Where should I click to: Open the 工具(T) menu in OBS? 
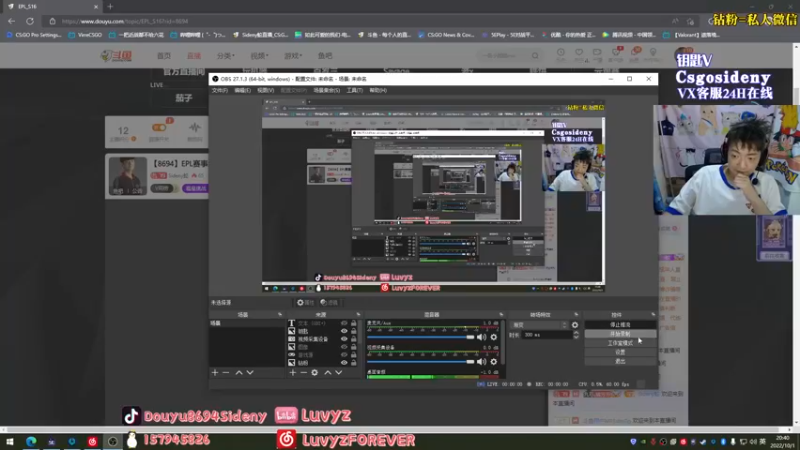point(355,90)
